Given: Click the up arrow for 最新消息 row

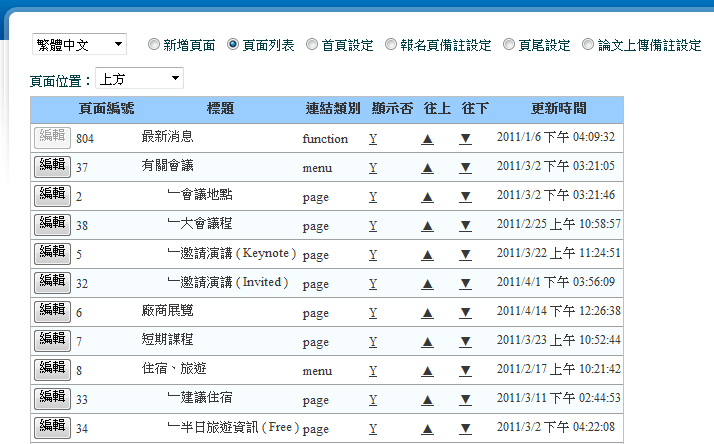Looking at the screenshot, I should pos(427,139).
